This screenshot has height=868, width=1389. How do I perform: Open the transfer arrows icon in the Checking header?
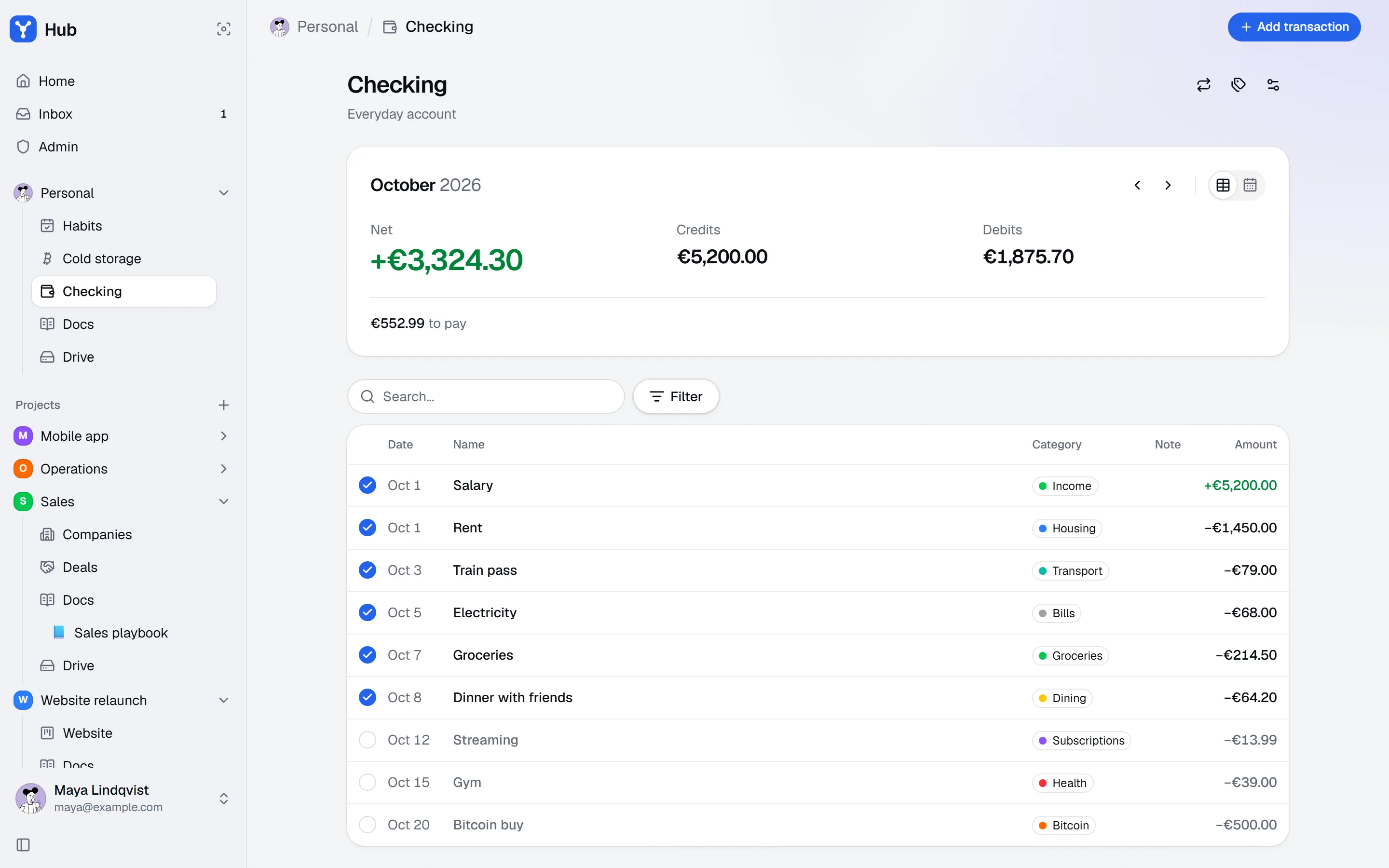click(x=1204, y=85)
